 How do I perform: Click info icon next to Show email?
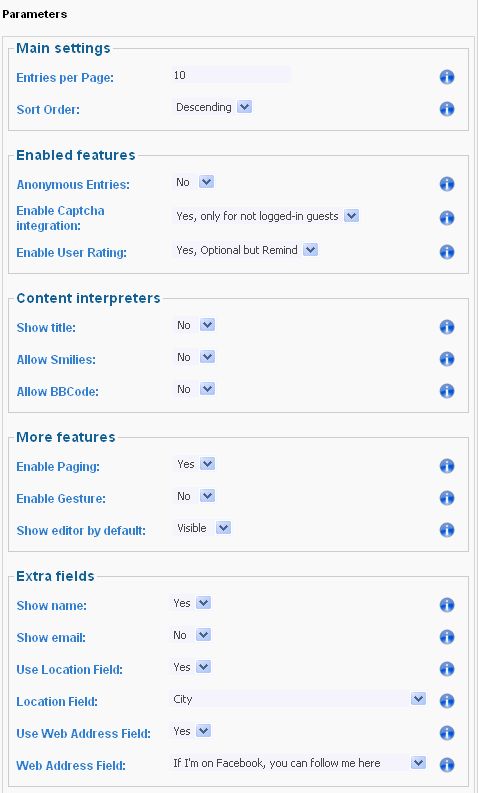coord(447,637)
